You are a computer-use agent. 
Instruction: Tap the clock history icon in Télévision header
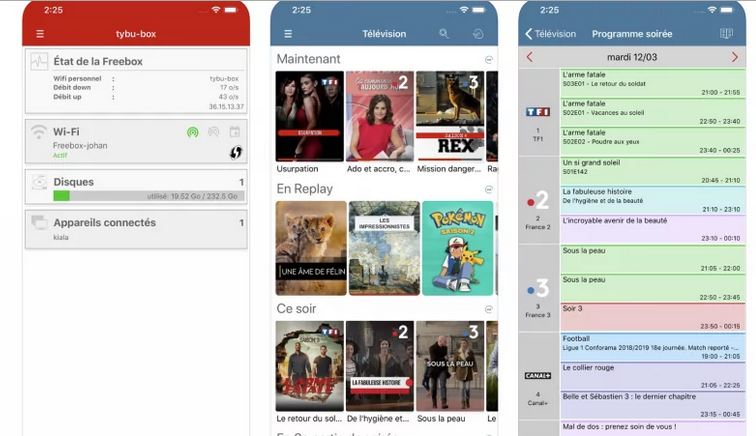(x=478, y=34)
